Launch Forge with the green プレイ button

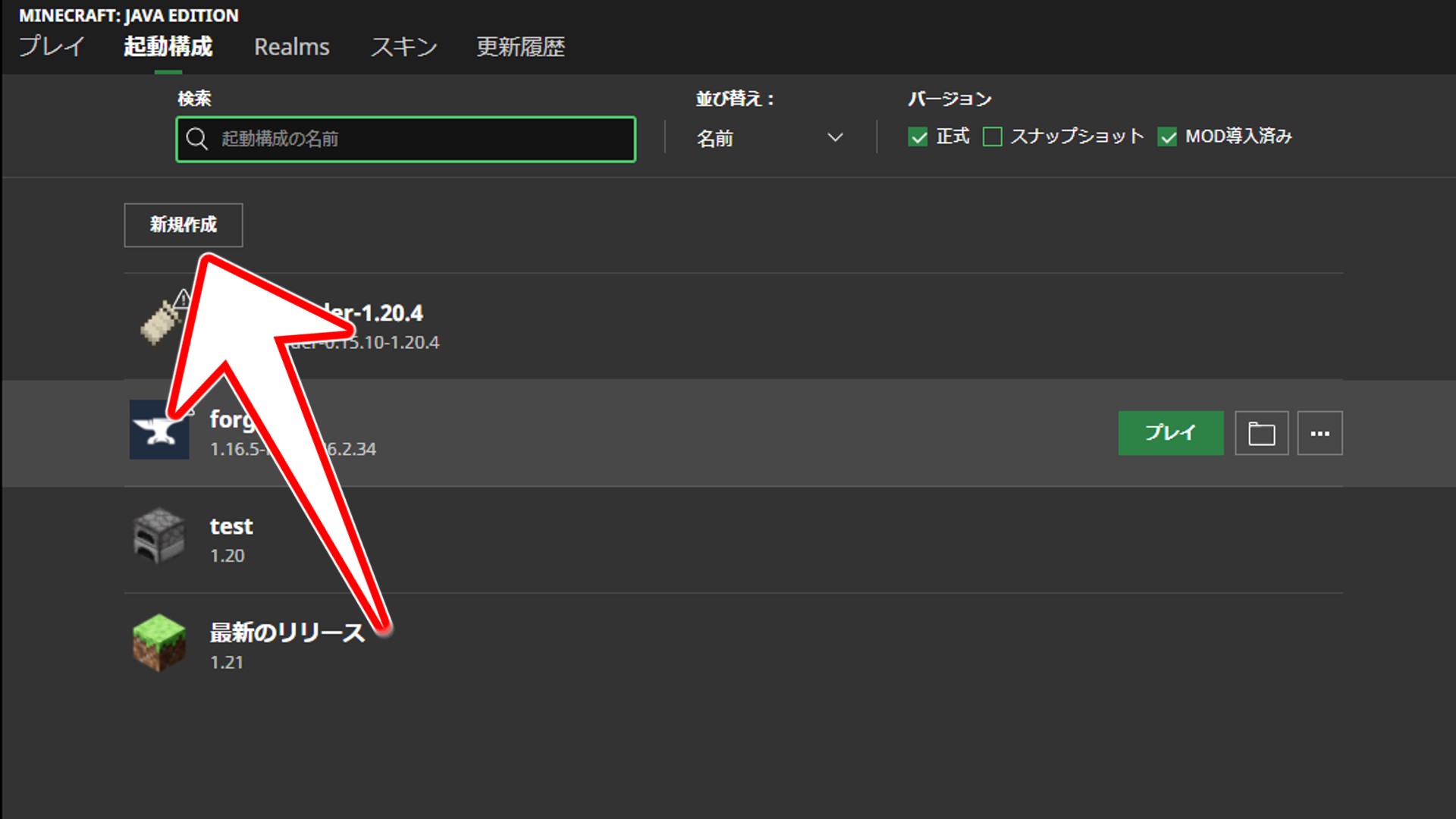click(x=1170, y=433)
